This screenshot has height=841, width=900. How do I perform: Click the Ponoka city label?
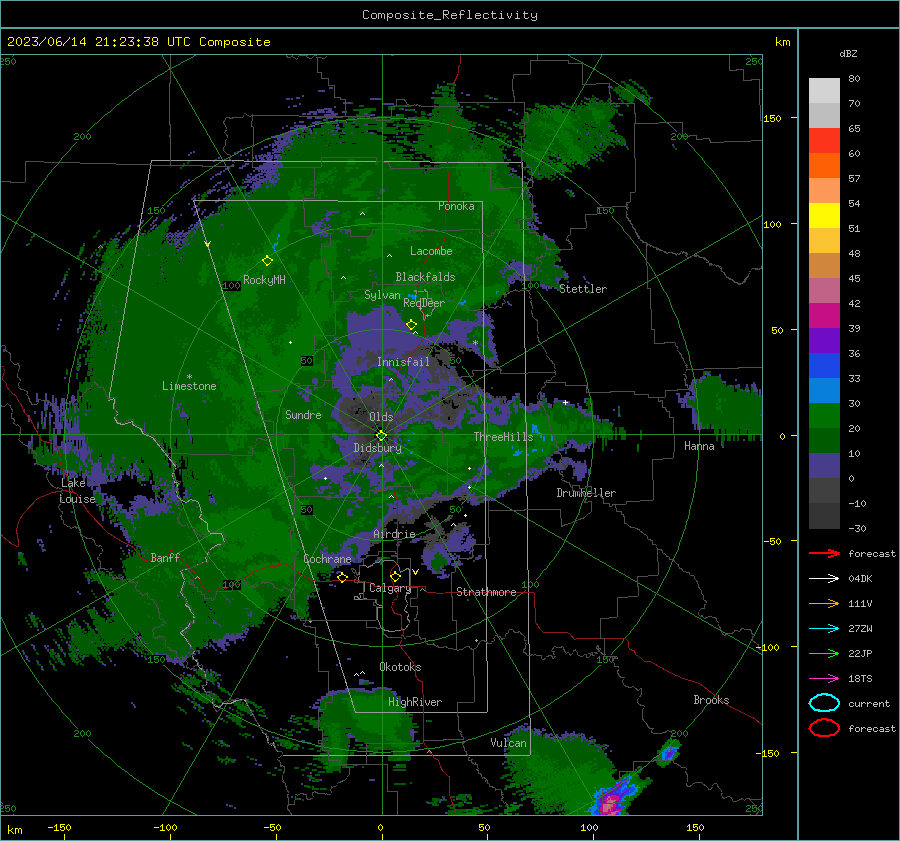pyautogui.click(x=456, y=206)
